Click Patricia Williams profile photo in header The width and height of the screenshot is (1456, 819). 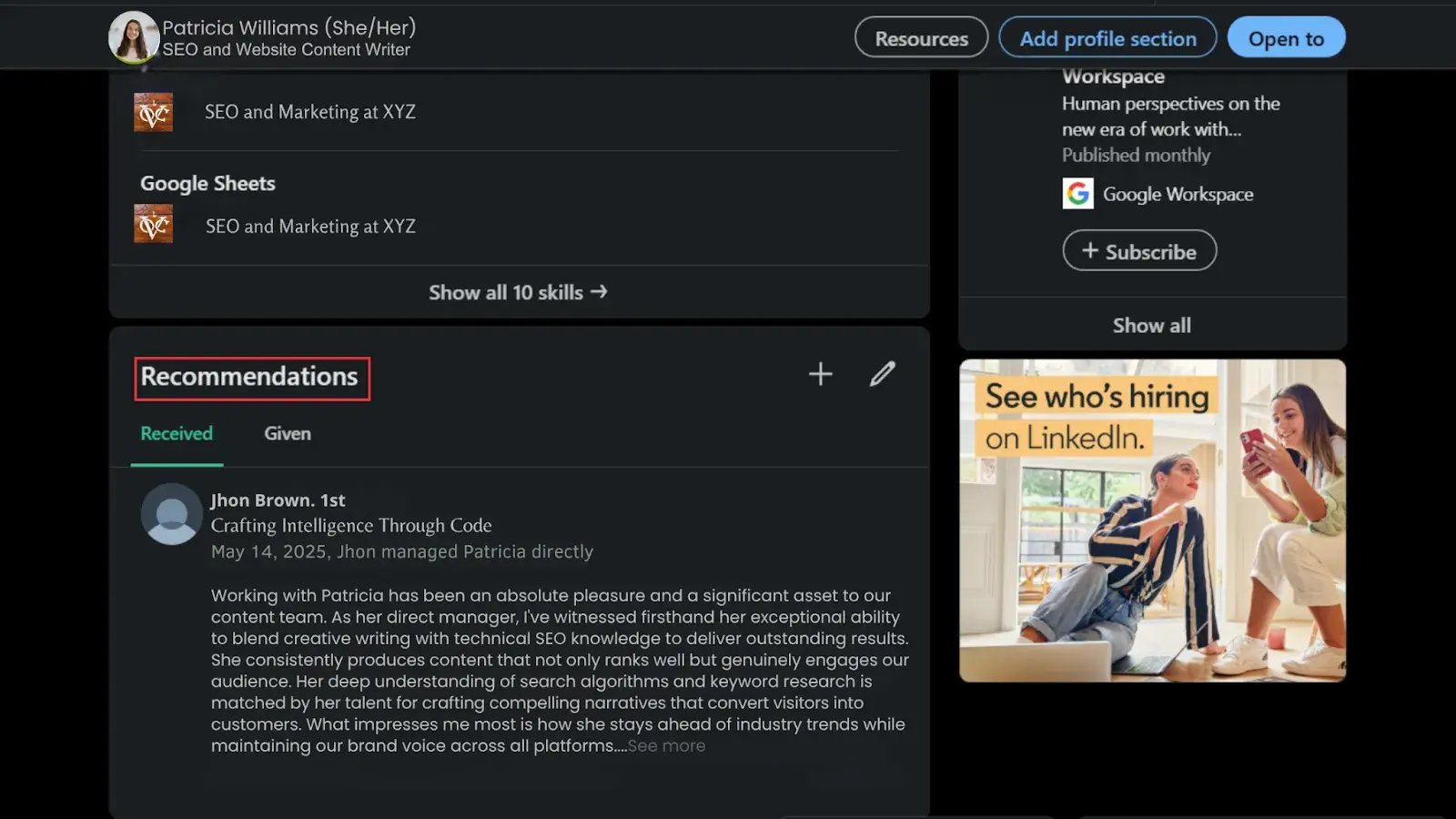click(133, 37)
